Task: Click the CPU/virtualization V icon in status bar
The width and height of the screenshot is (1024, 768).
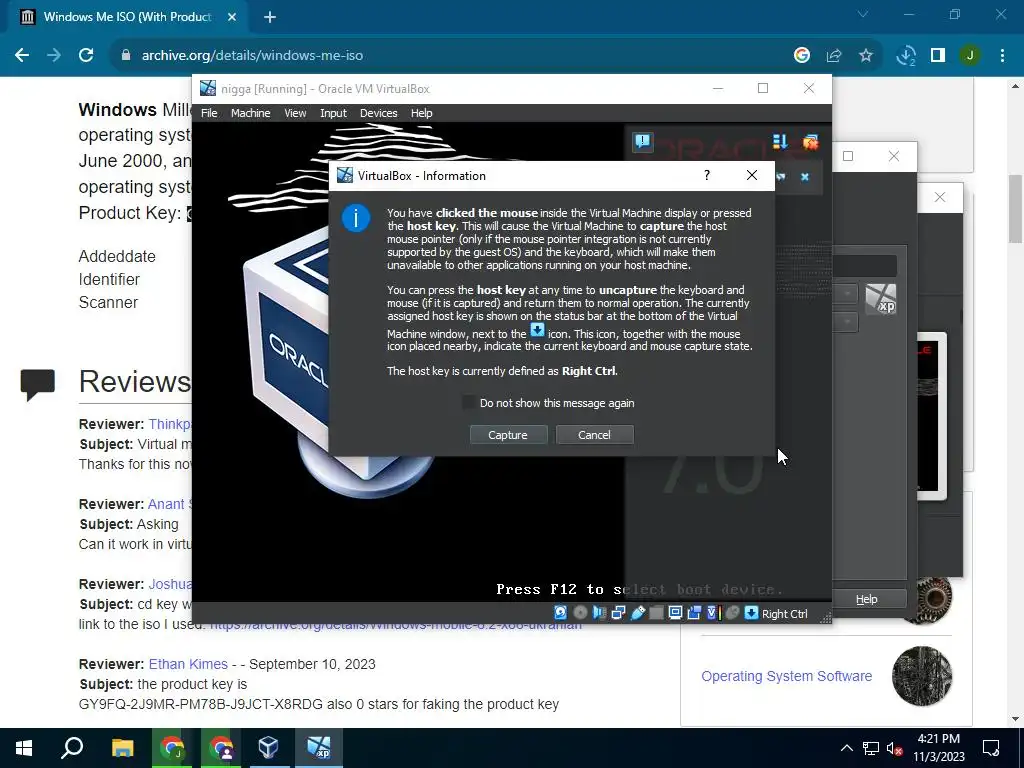Action: pyautogui.click(x=713, y=613)
